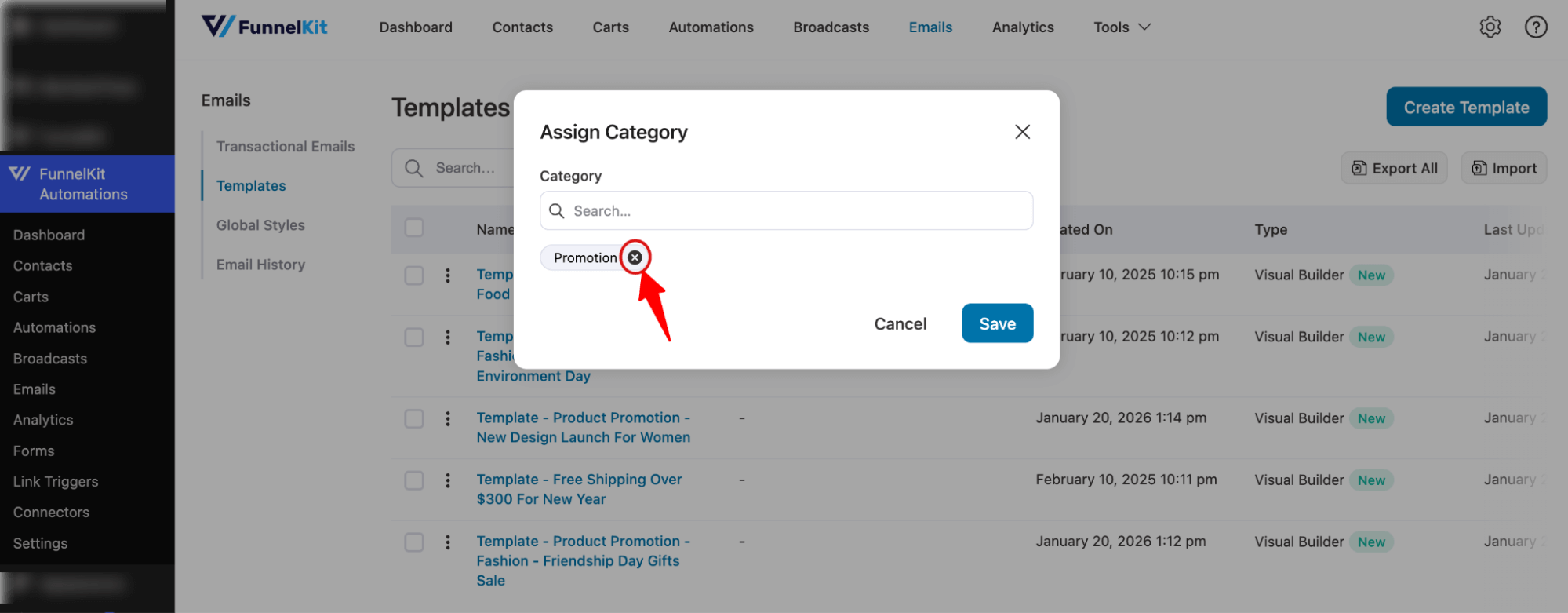Check the Free Shipping Over $300 template checkbox

point(414,480)
